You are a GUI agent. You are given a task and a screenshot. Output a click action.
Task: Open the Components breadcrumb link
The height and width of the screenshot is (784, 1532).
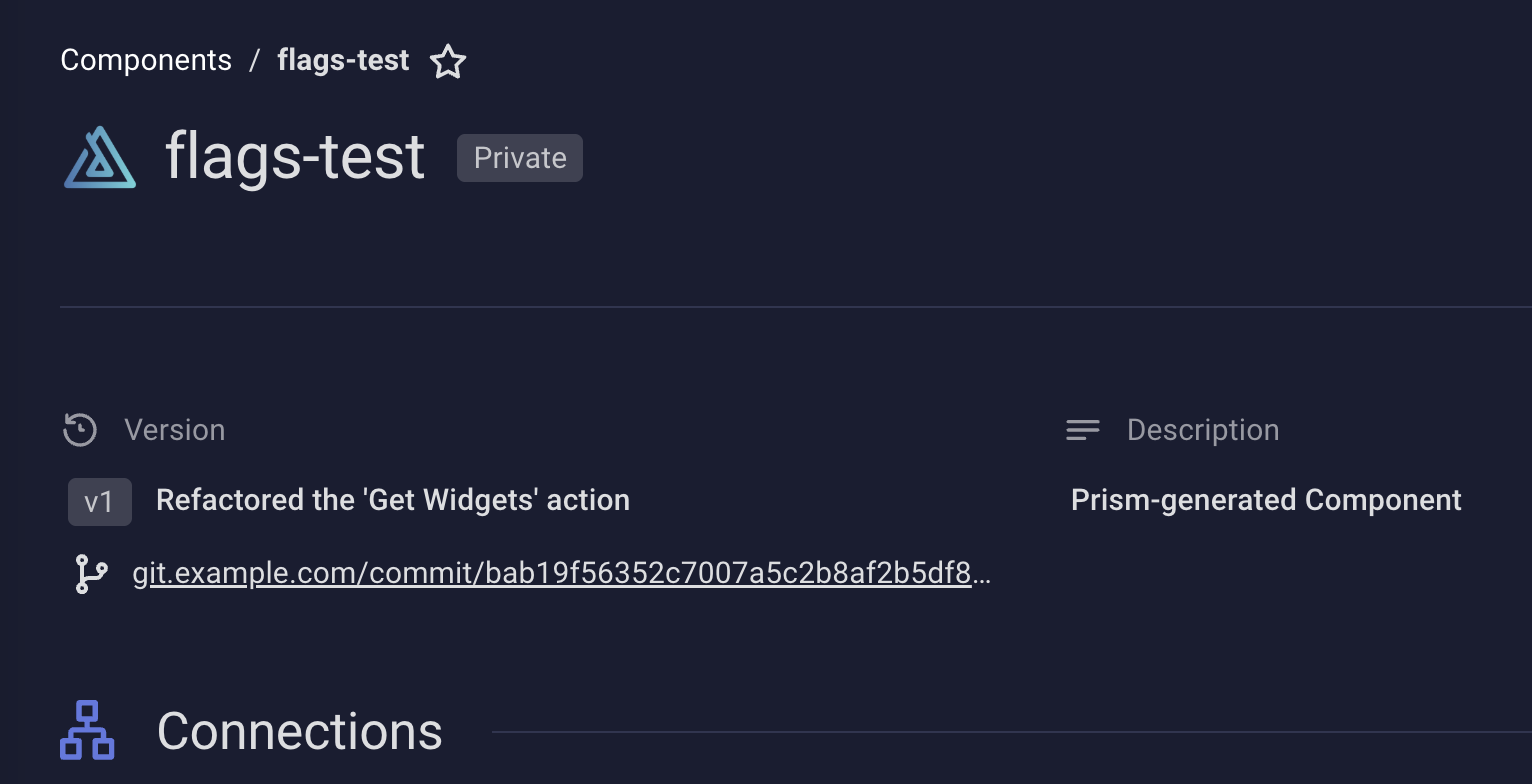(x=145, y=60)
